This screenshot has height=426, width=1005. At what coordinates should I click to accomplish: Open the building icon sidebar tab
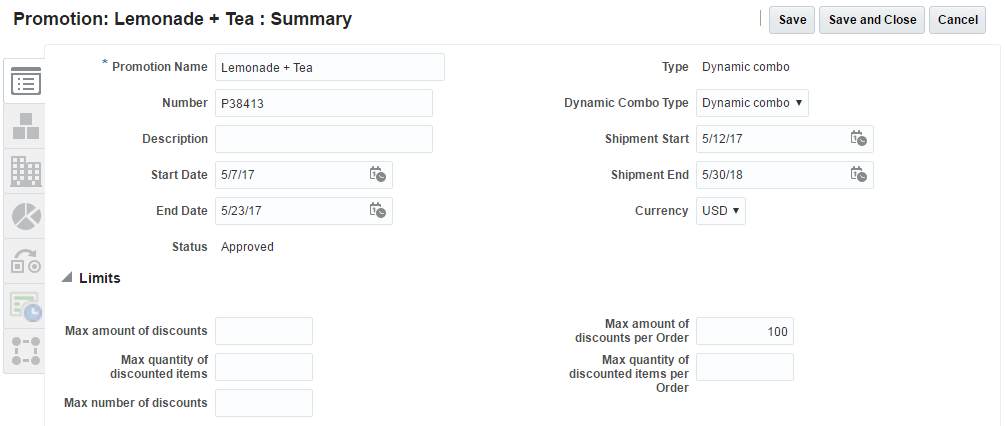tap(25, 171)
